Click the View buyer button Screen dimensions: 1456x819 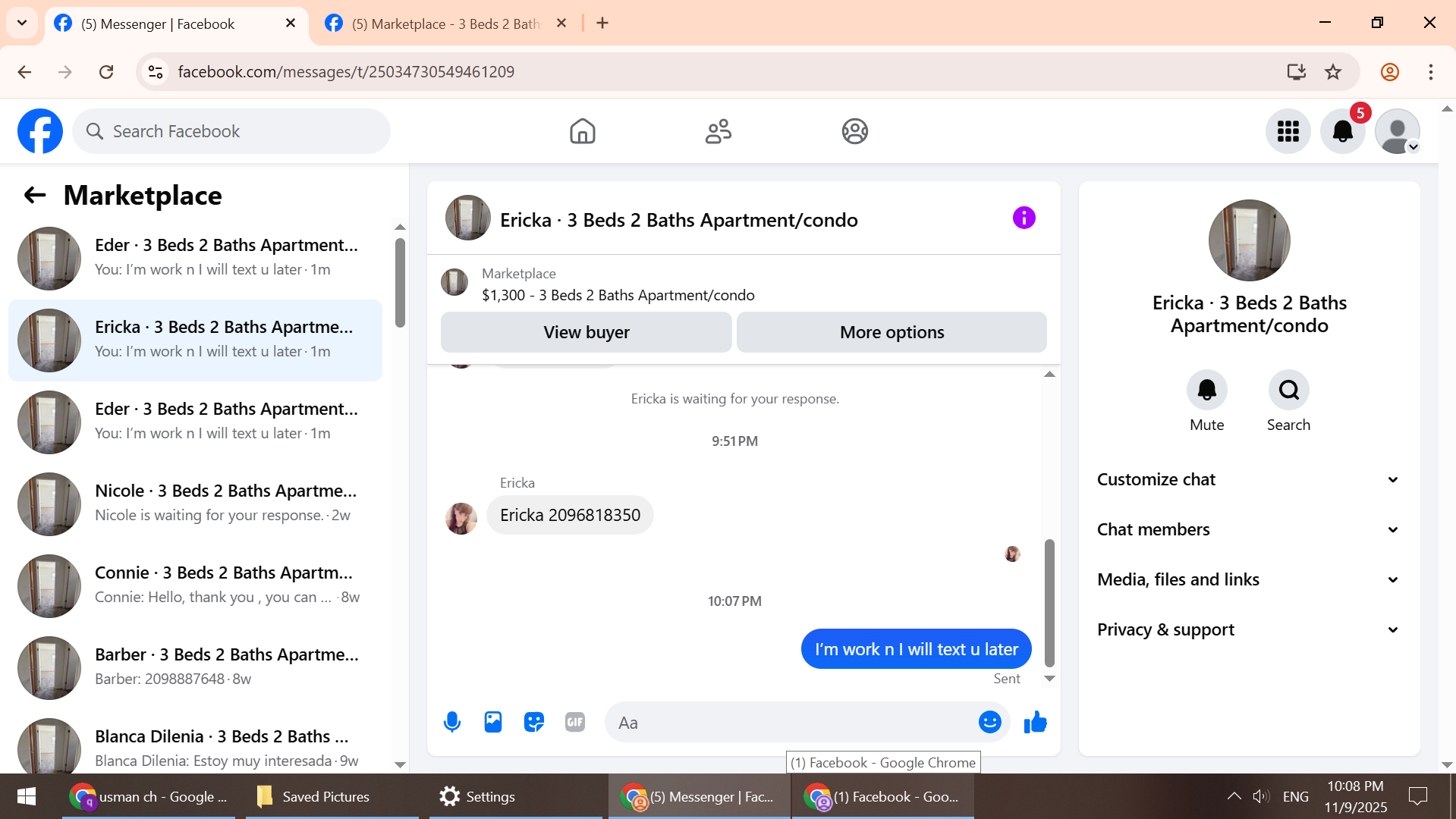tap(586, 332)
